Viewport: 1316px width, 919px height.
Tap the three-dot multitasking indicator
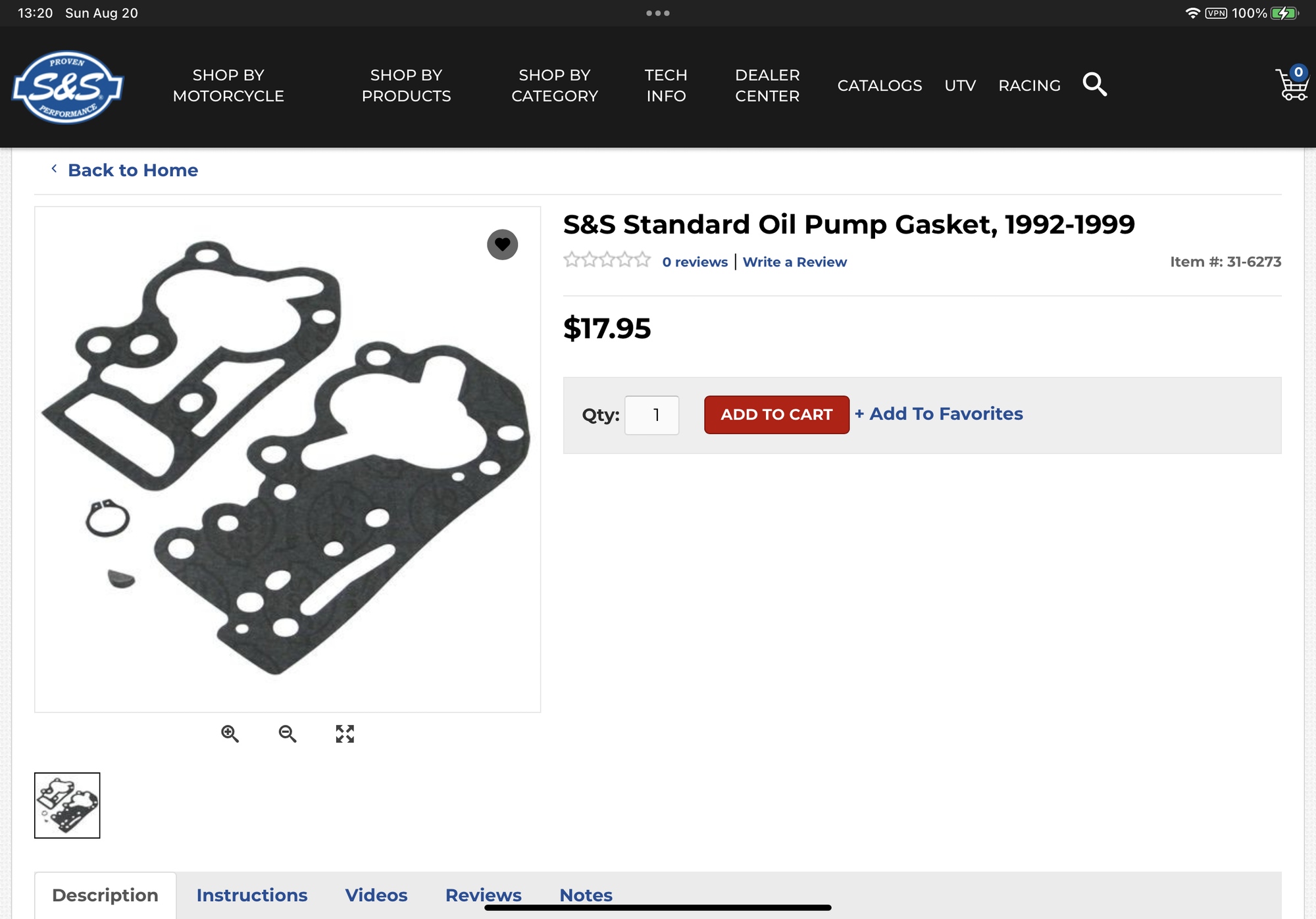pyautogui.click(x=658, y=13)
